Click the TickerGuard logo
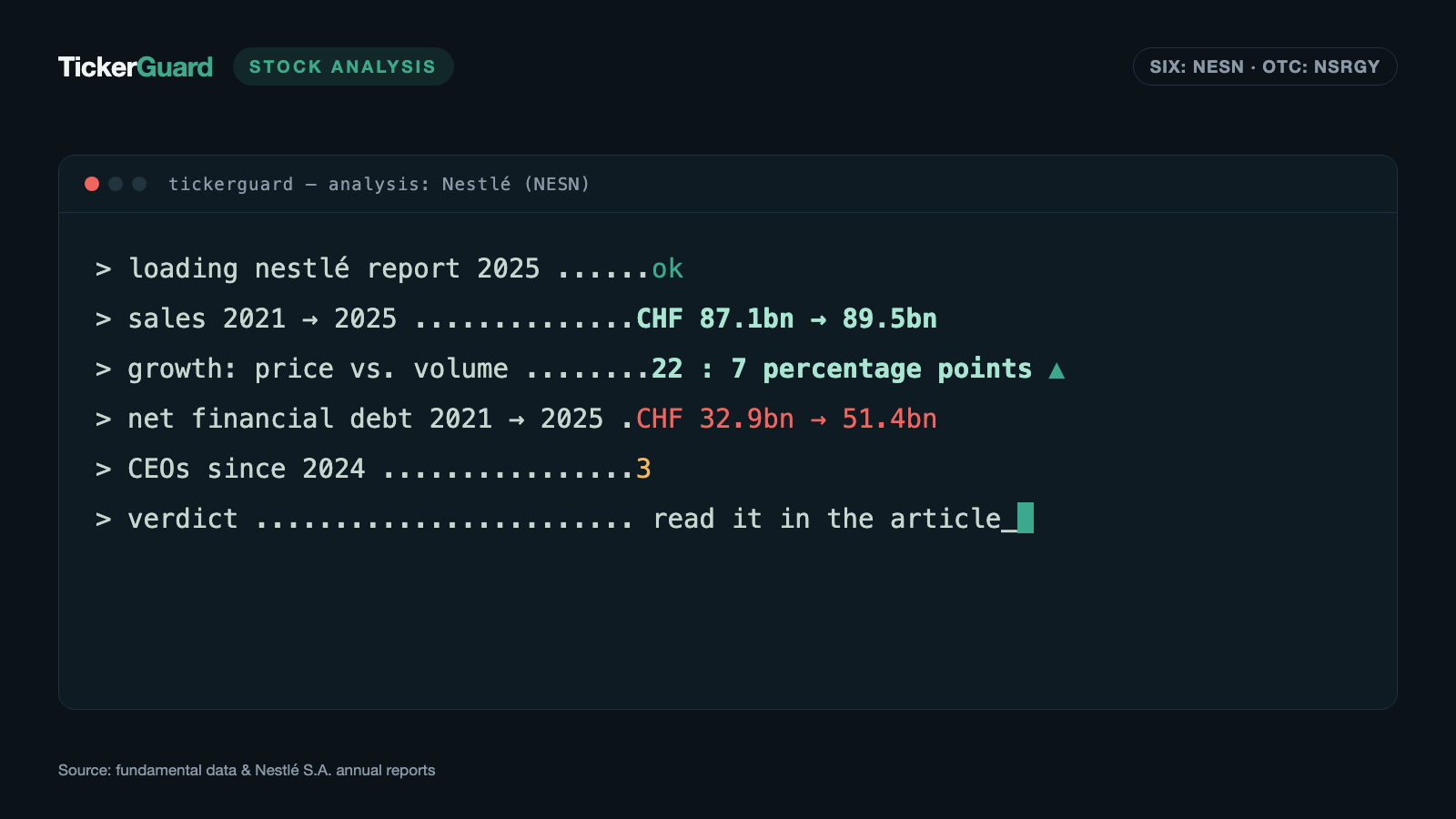1456x819 pixels. click(x=136, y=67)
